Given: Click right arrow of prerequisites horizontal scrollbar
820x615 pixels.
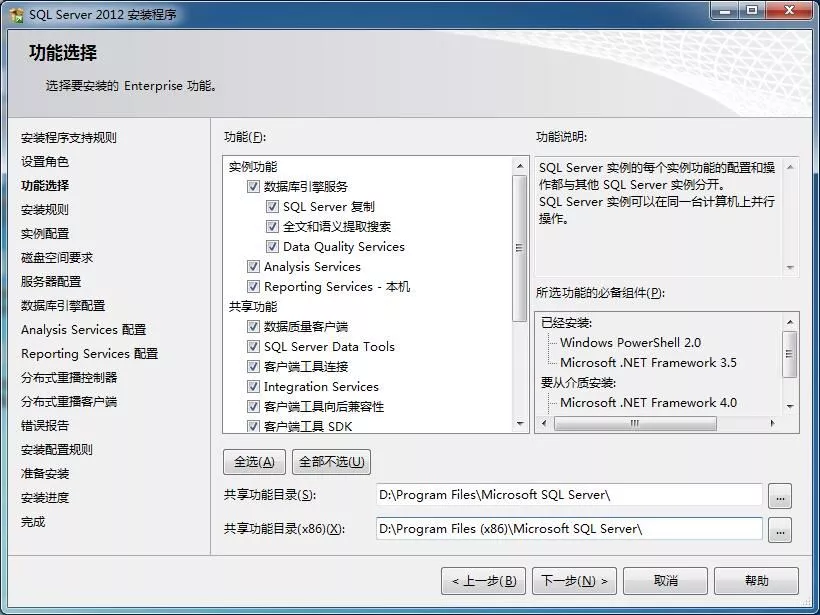Looking at the screenshot, I should pos(775,424).
